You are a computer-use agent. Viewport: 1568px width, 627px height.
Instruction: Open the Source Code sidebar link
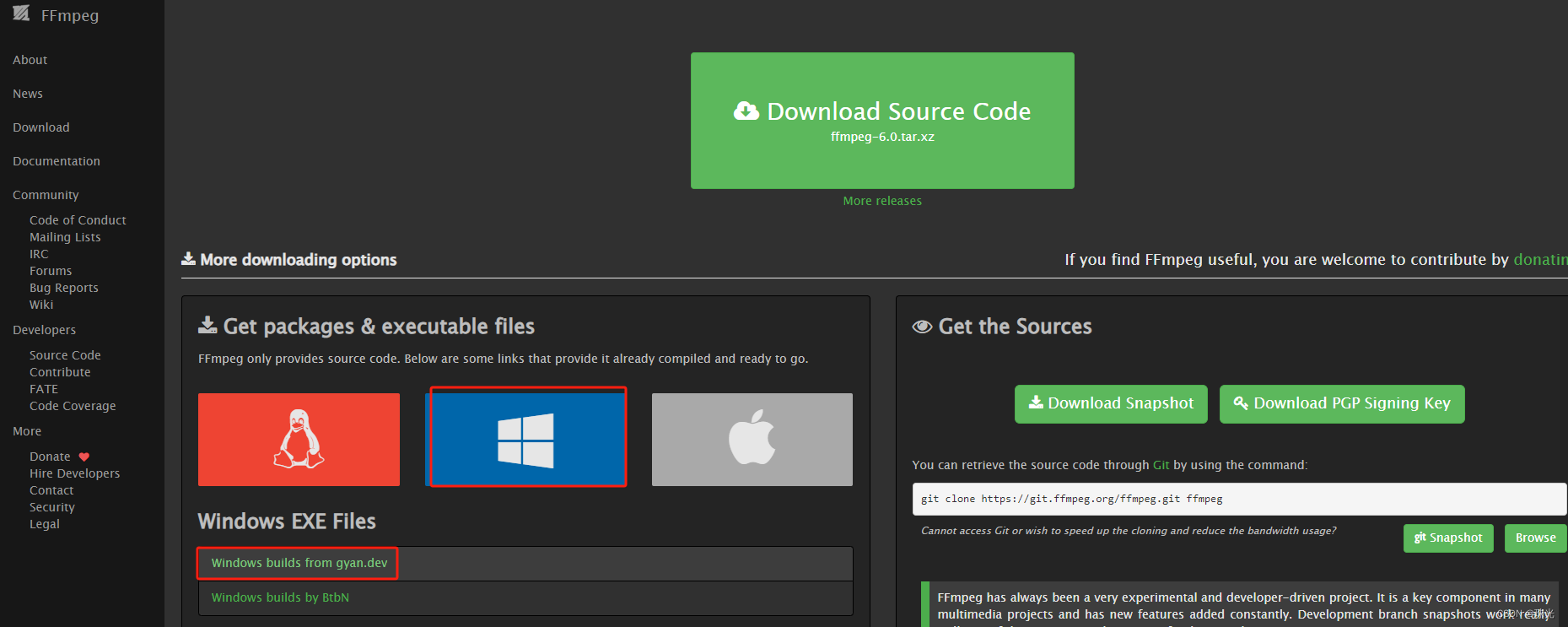pyautogui.click(x=65, y=355)
